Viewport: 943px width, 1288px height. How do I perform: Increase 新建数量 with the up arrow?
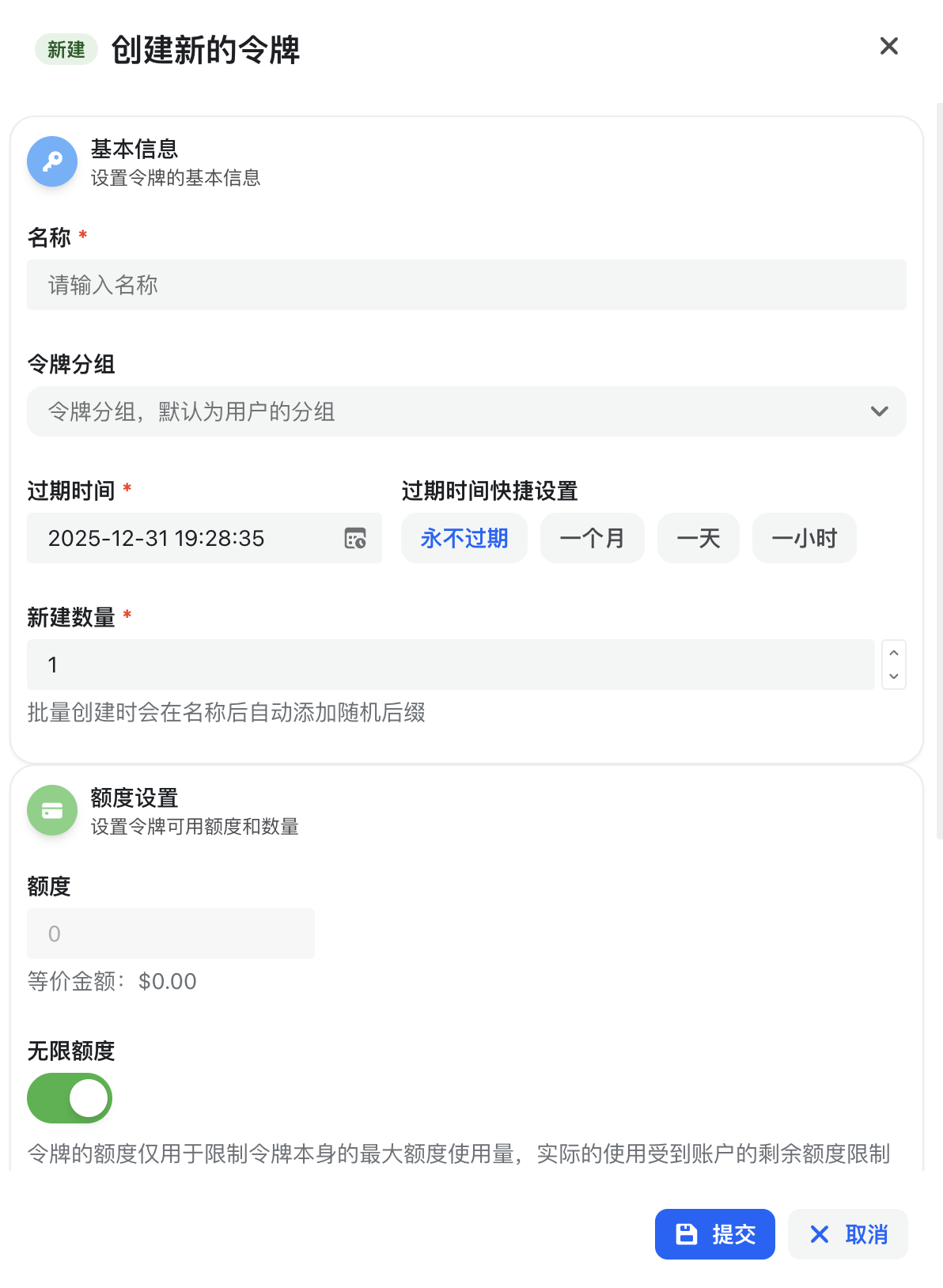pyautogui.click(x=894, y=653)
